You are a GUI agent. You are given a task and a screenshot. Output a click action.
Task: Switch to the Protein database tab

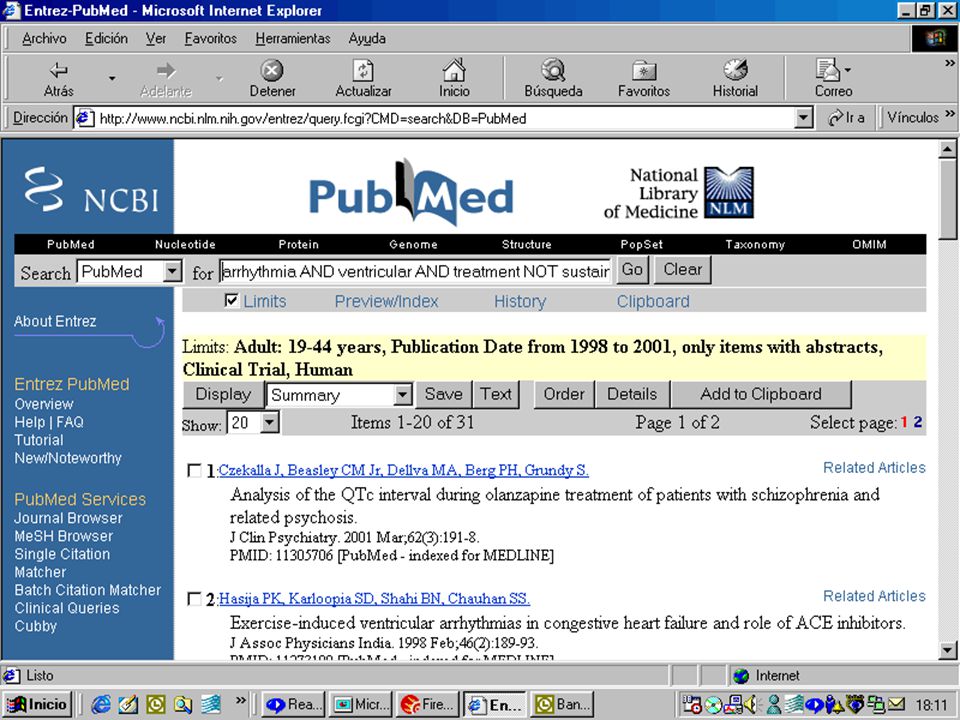coord(298,244)
